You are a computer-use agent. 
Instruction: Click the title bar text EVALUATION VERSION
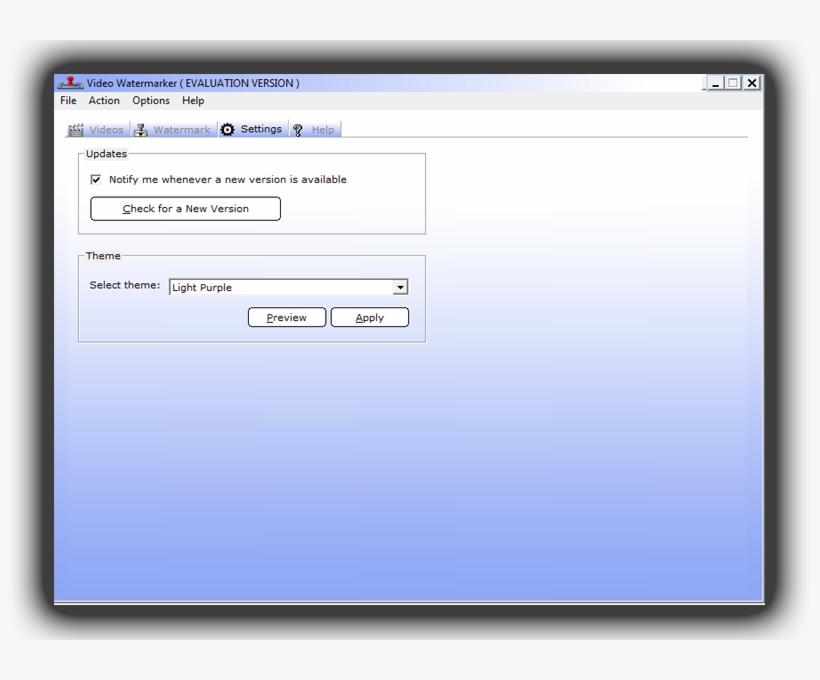coord(240,84)
